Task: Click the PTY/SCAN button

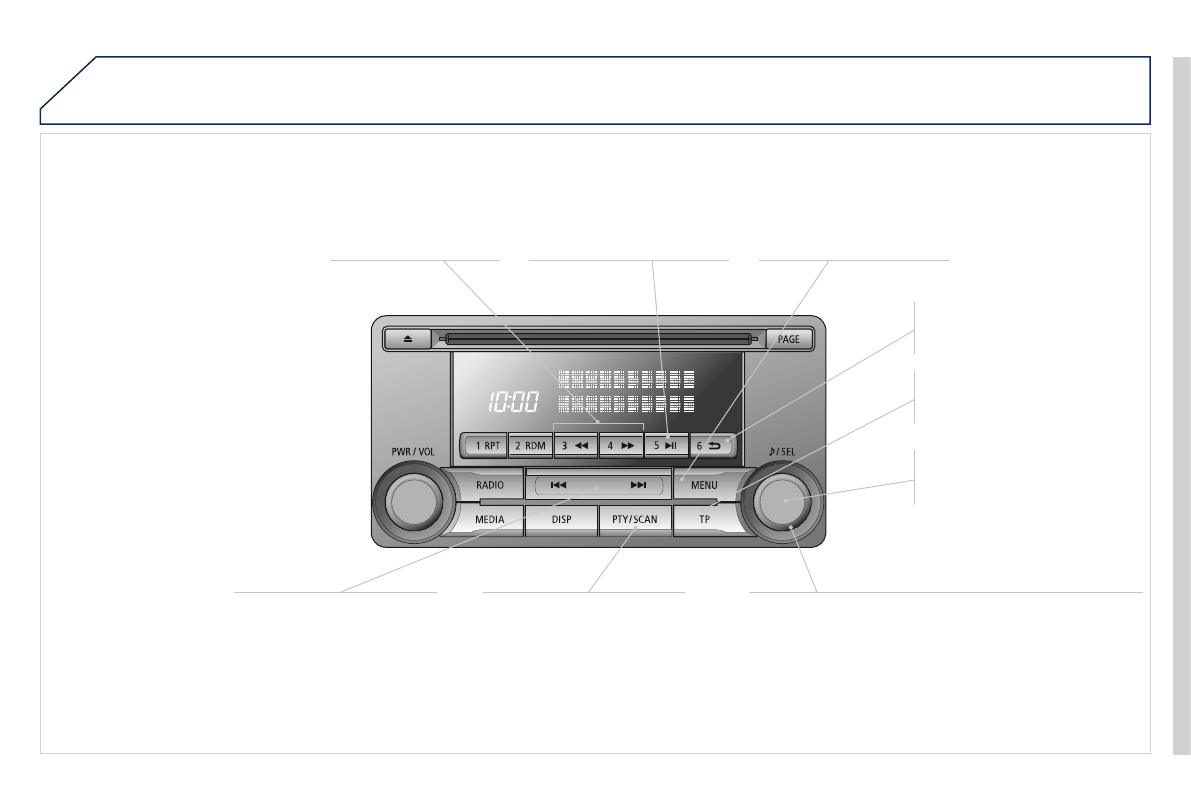Action: 635,520
